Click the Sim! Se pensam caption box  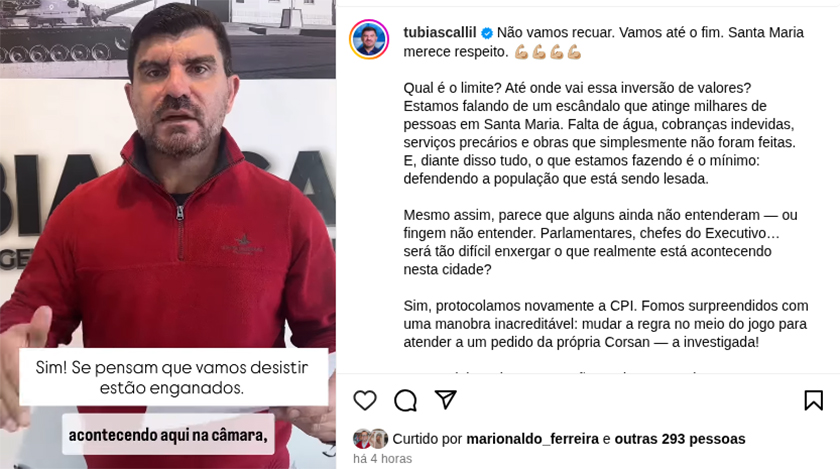174,377
